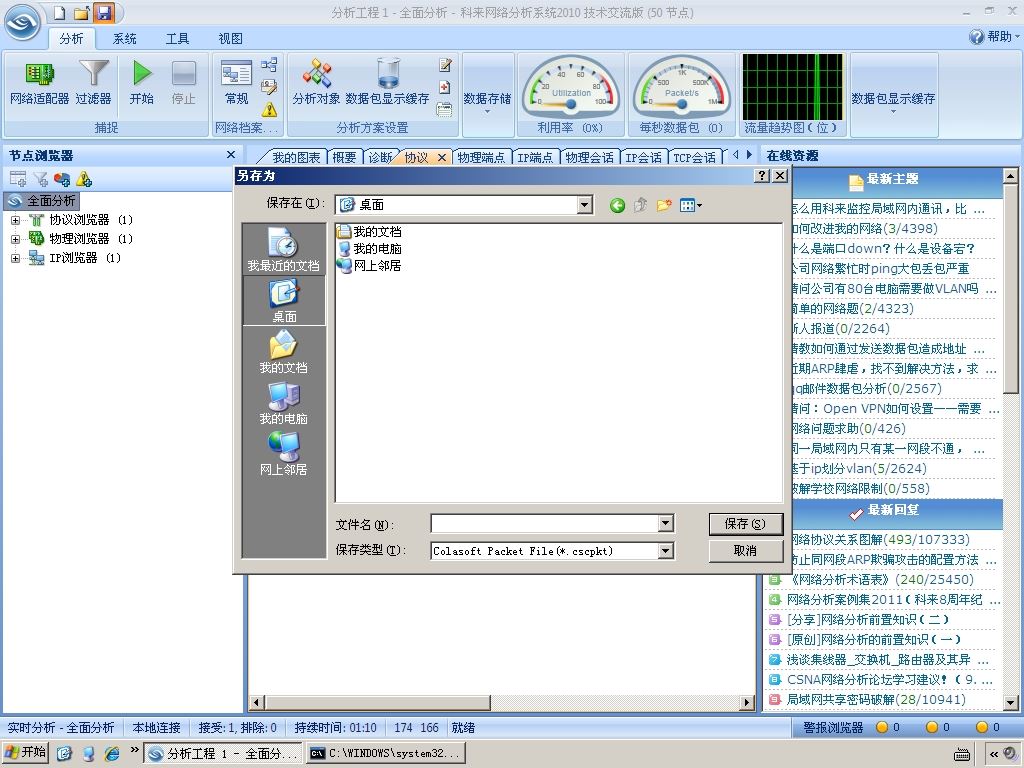The height and width of the screenshot is (768, 1024).
Task: Click the Windows 开始 start button
Action: [25, 752]
